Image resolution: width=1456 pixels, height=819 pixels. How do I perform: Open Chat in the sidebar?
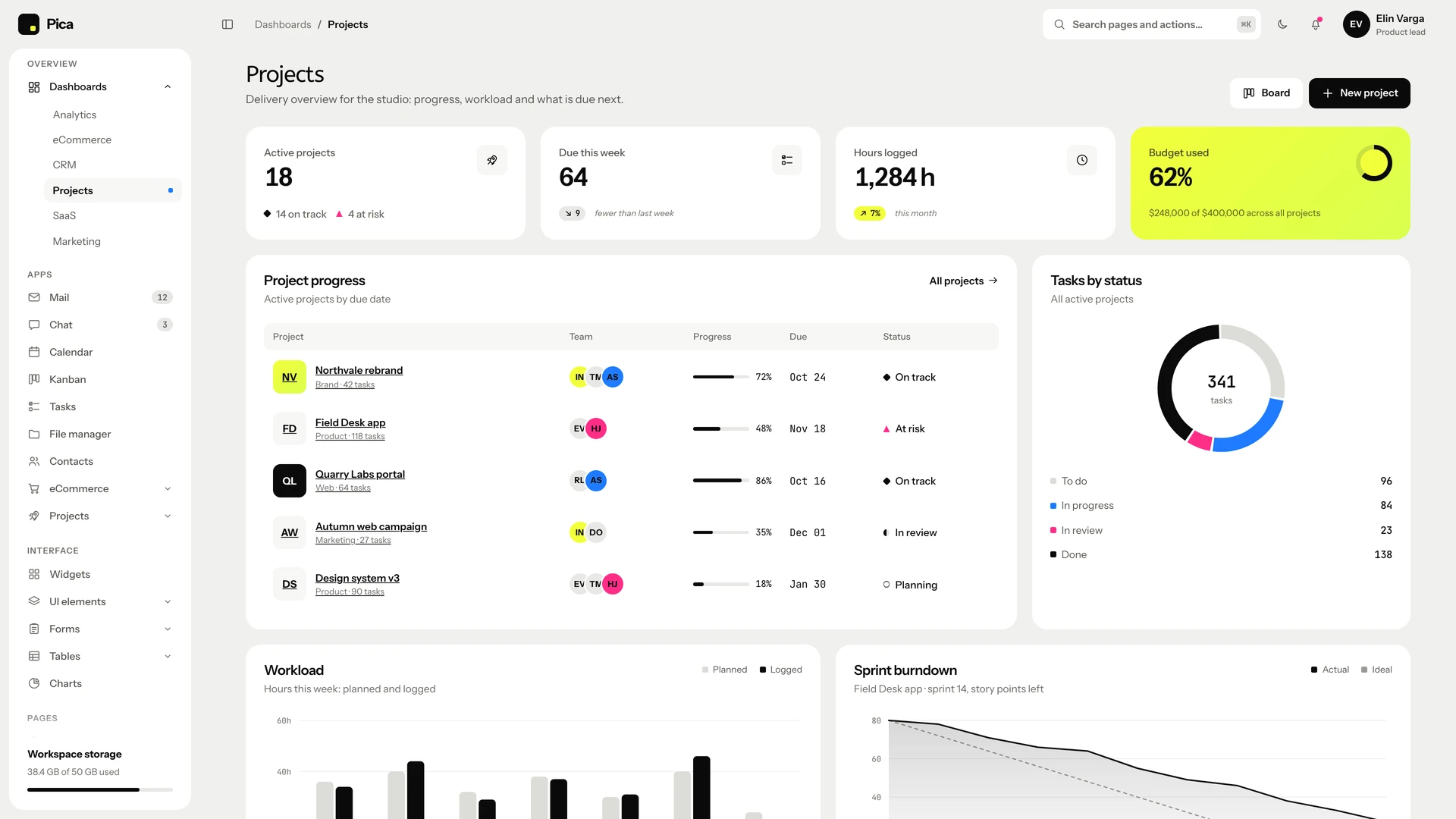coord(100,325)
